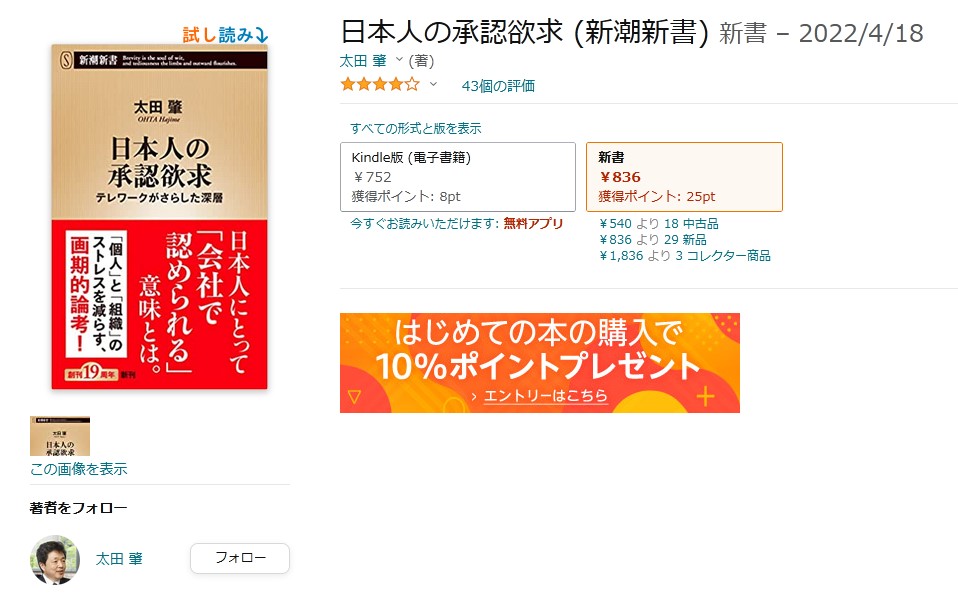Follow the author with フォロー button
This screenshot has height=599, width=958.
point(240,558)
